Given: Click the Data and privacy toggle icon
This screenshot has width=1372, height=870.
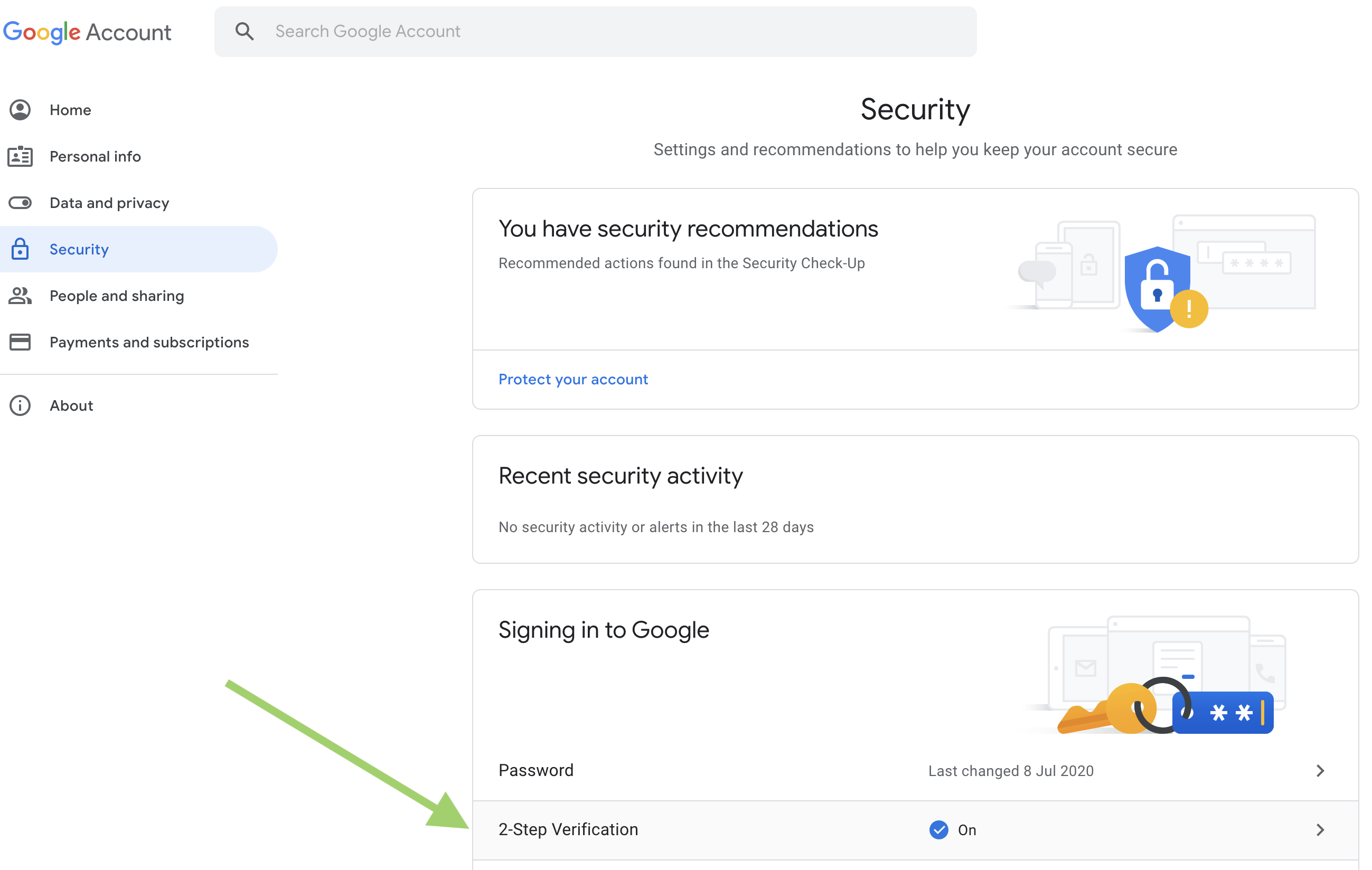Looking at the screenshot, I should point(20,203).
